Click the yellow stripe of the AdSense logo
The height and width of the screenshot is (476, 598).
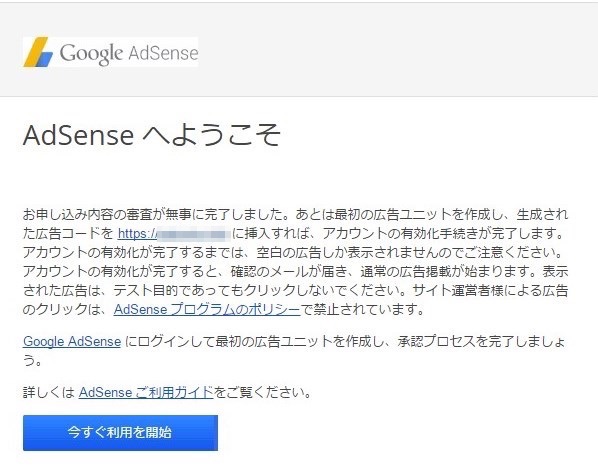(35, 51)
